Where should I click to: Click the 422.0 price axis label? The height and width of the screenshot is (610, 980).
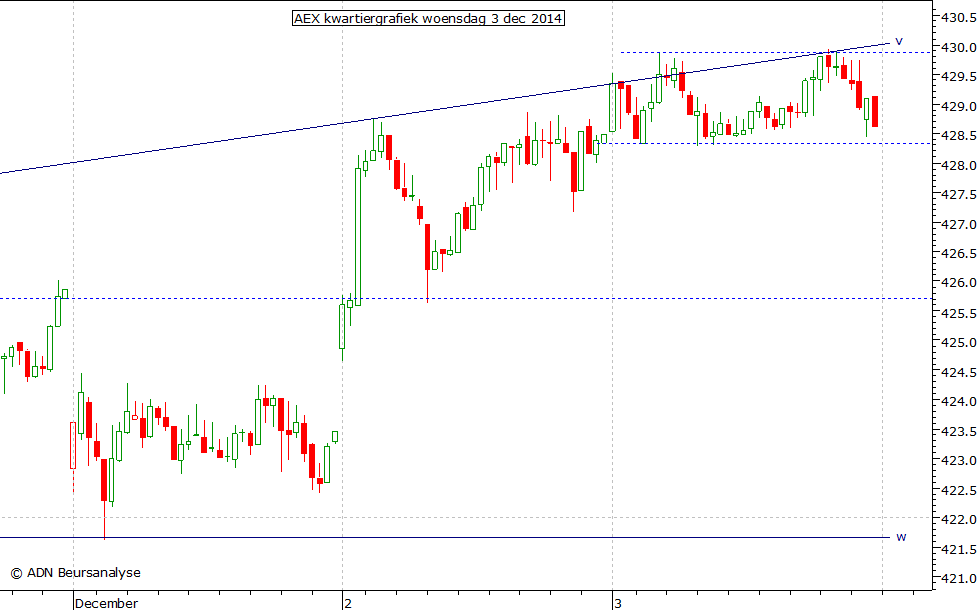click(x=959, y=520)
